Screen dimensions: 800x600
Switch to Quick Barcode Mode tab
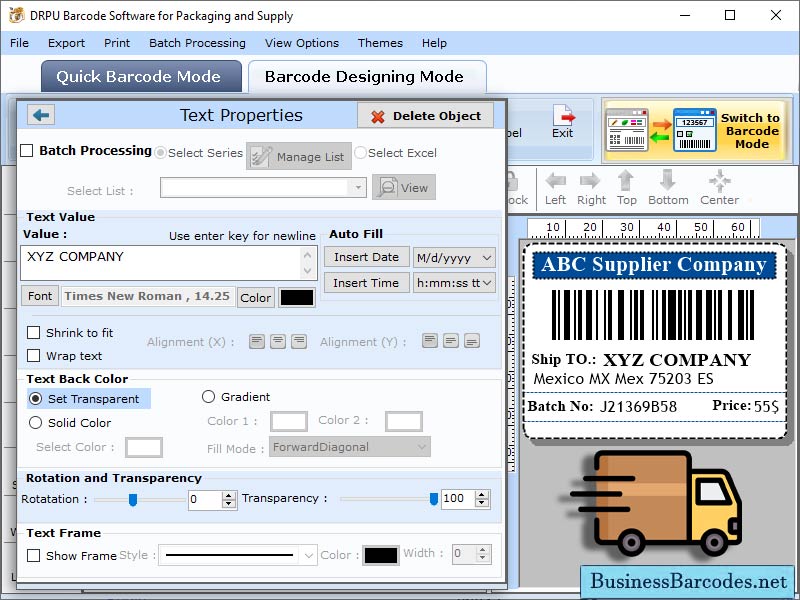[140, 77]
